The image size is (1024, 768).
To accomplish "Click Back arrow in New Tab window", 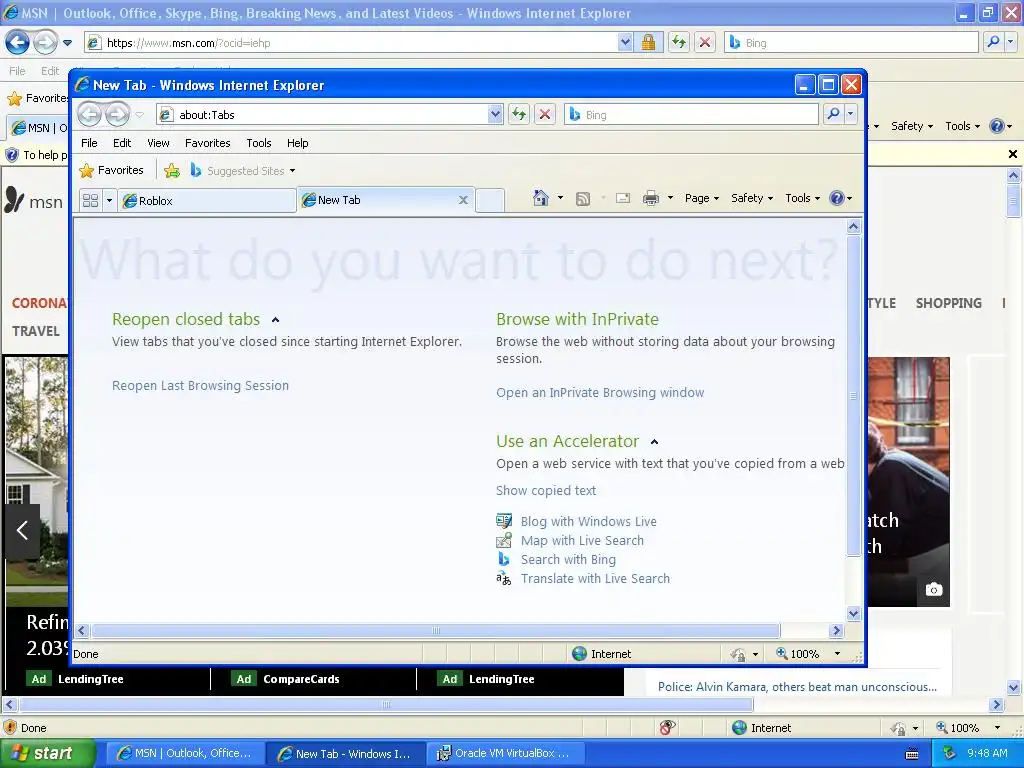I will (90, 115).
